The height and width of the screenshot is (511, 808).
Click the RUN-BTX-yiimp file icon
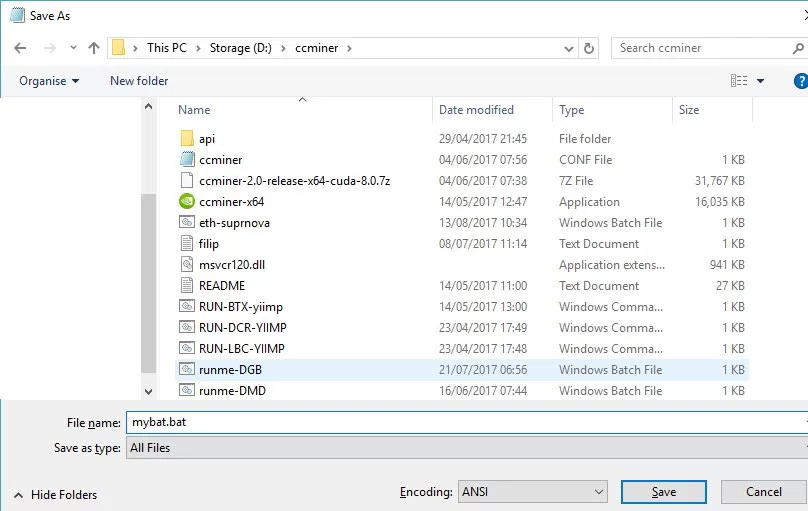(x=187, y=306)
